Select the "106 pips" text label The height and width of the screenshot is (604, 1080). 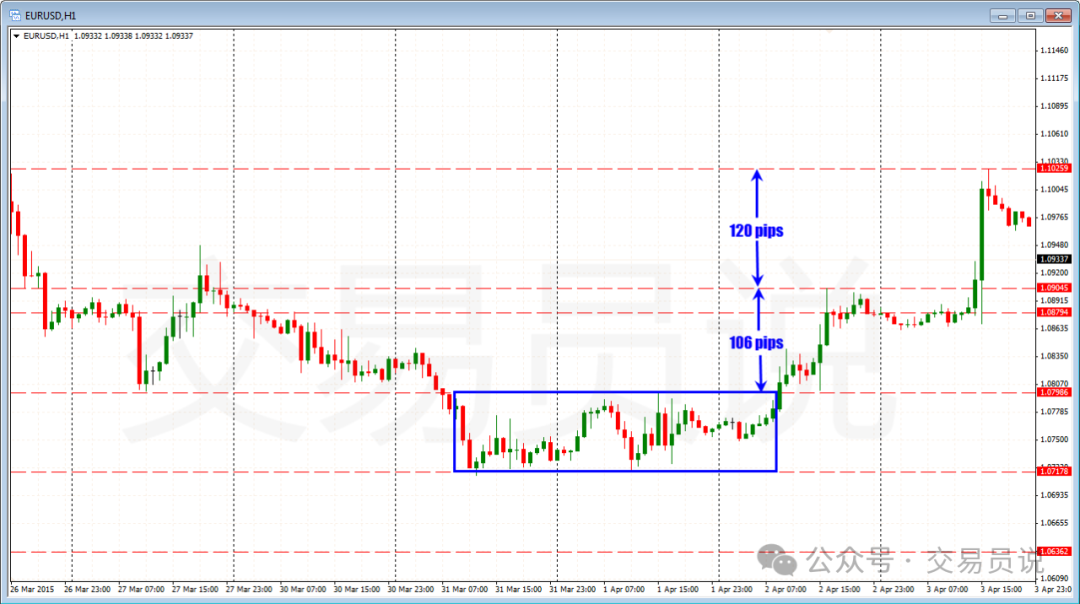(x=756, y=343)
